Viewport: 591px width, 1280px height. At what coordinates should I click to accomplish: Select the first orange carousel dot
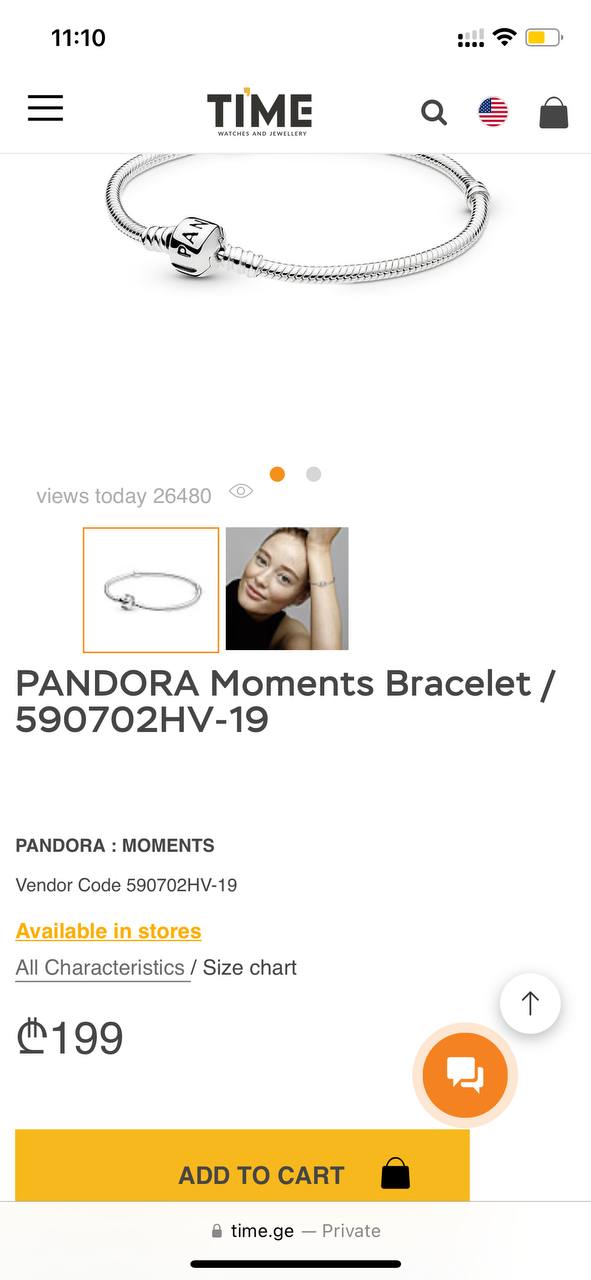[277, 474]
